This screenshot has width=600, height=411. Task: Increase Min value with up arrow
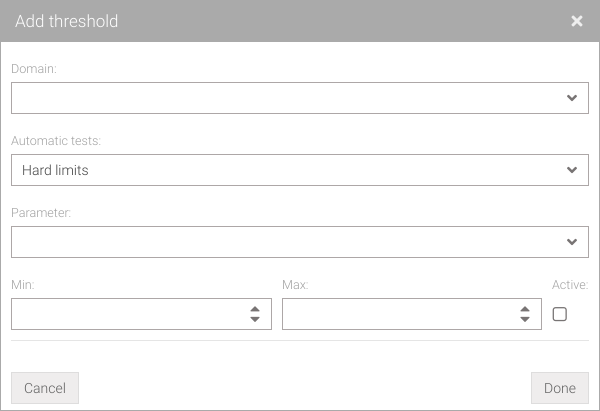[255, 309]
